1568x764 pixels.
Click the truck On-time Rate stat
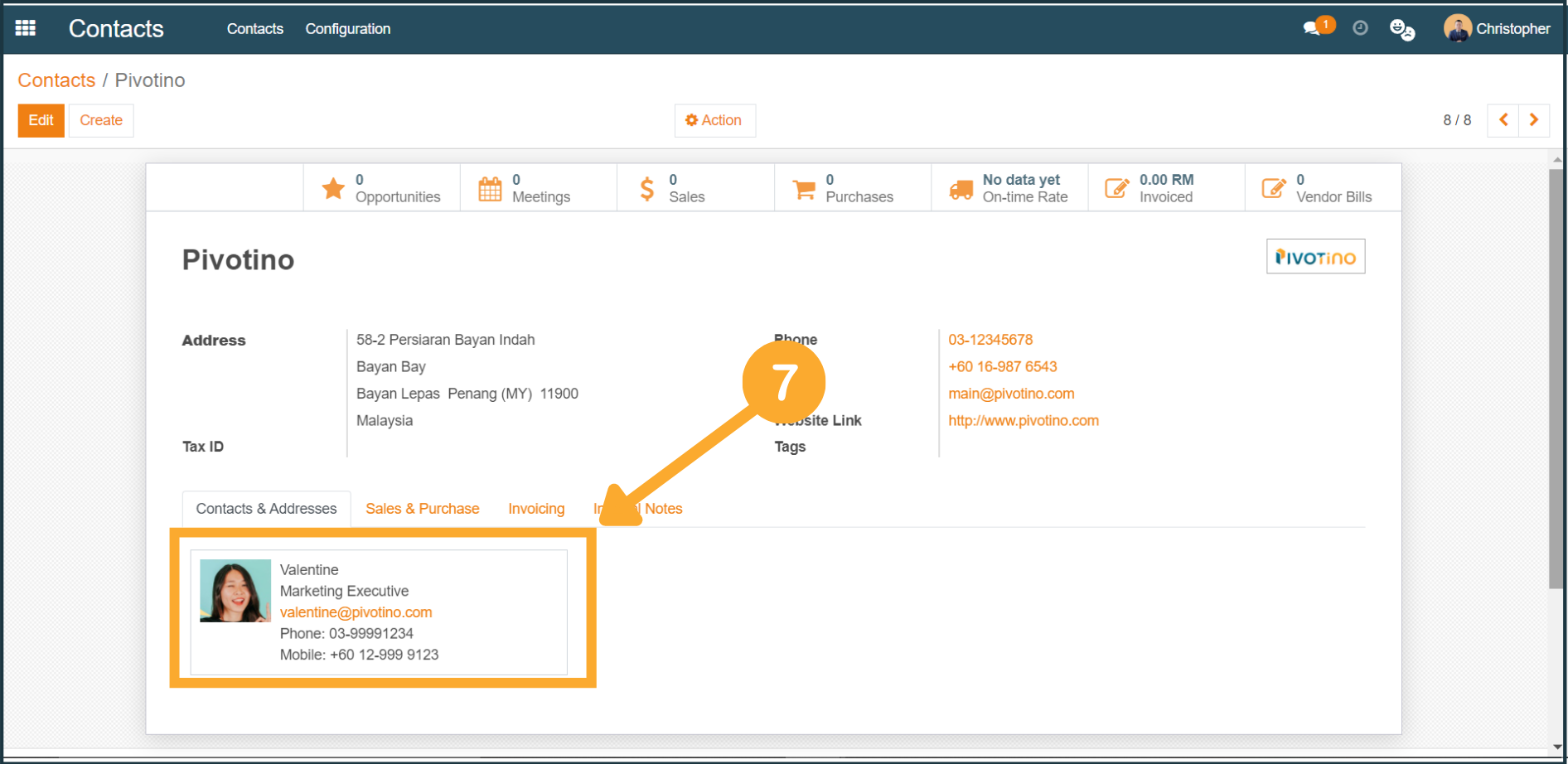[1009, 188]
